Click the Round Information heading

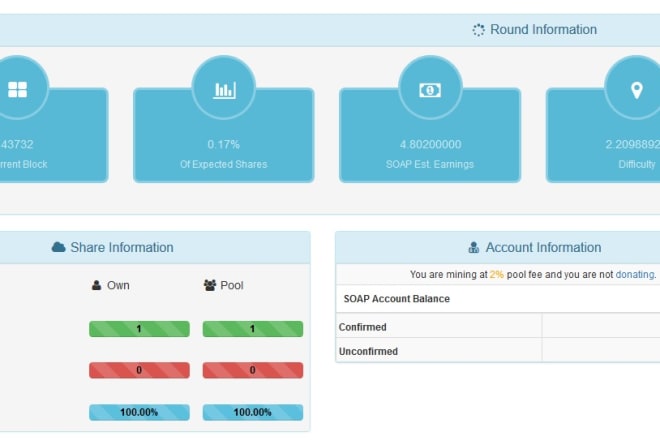point(543,29)
